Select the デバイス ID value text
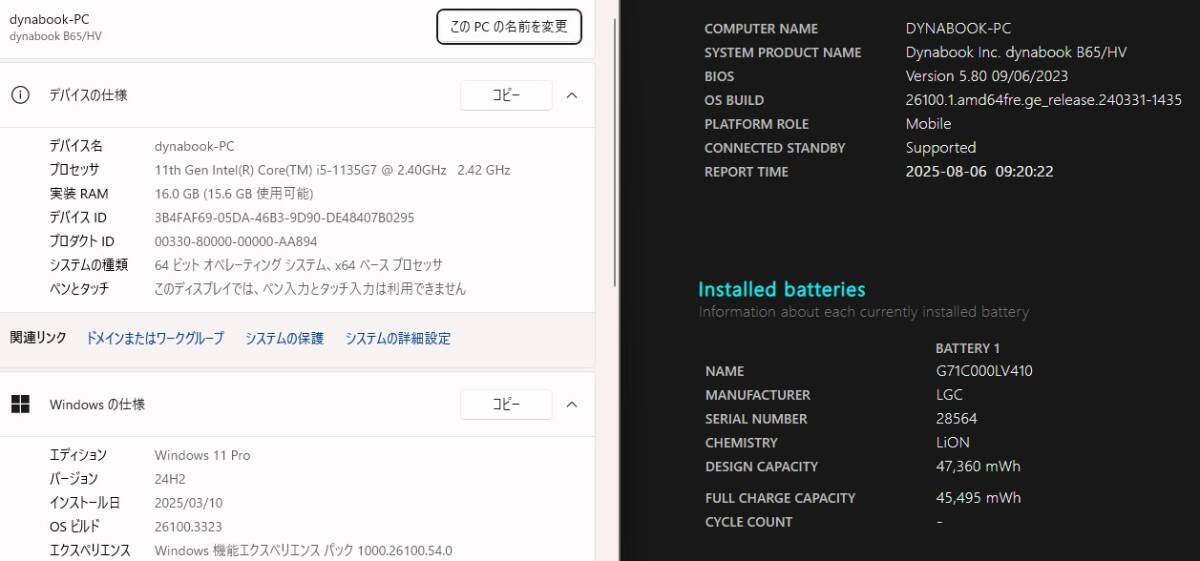 coord(284,217)
